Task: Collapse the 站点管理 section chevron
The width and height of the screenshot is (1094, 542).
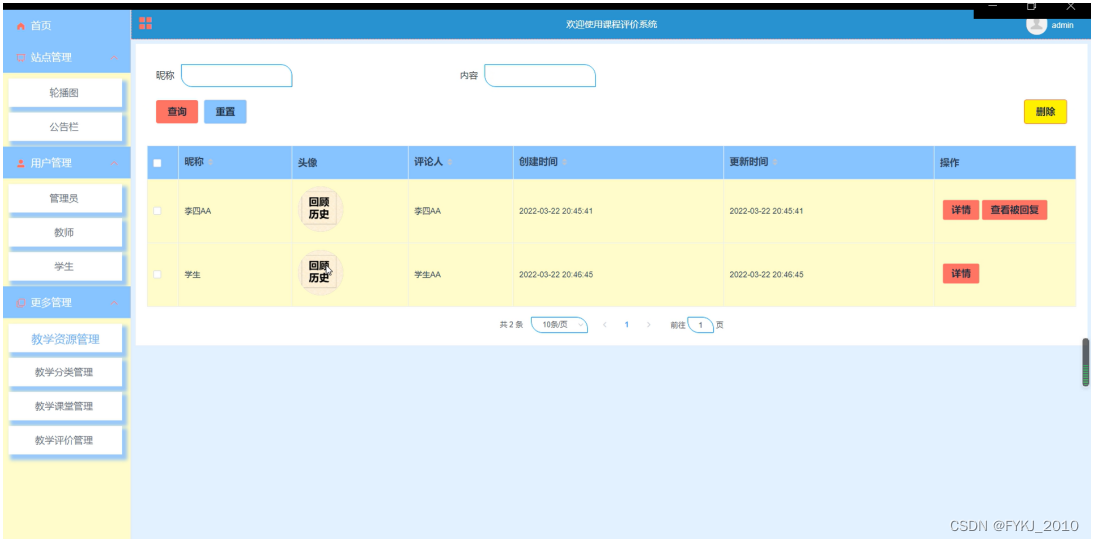Action: point(114,58)
